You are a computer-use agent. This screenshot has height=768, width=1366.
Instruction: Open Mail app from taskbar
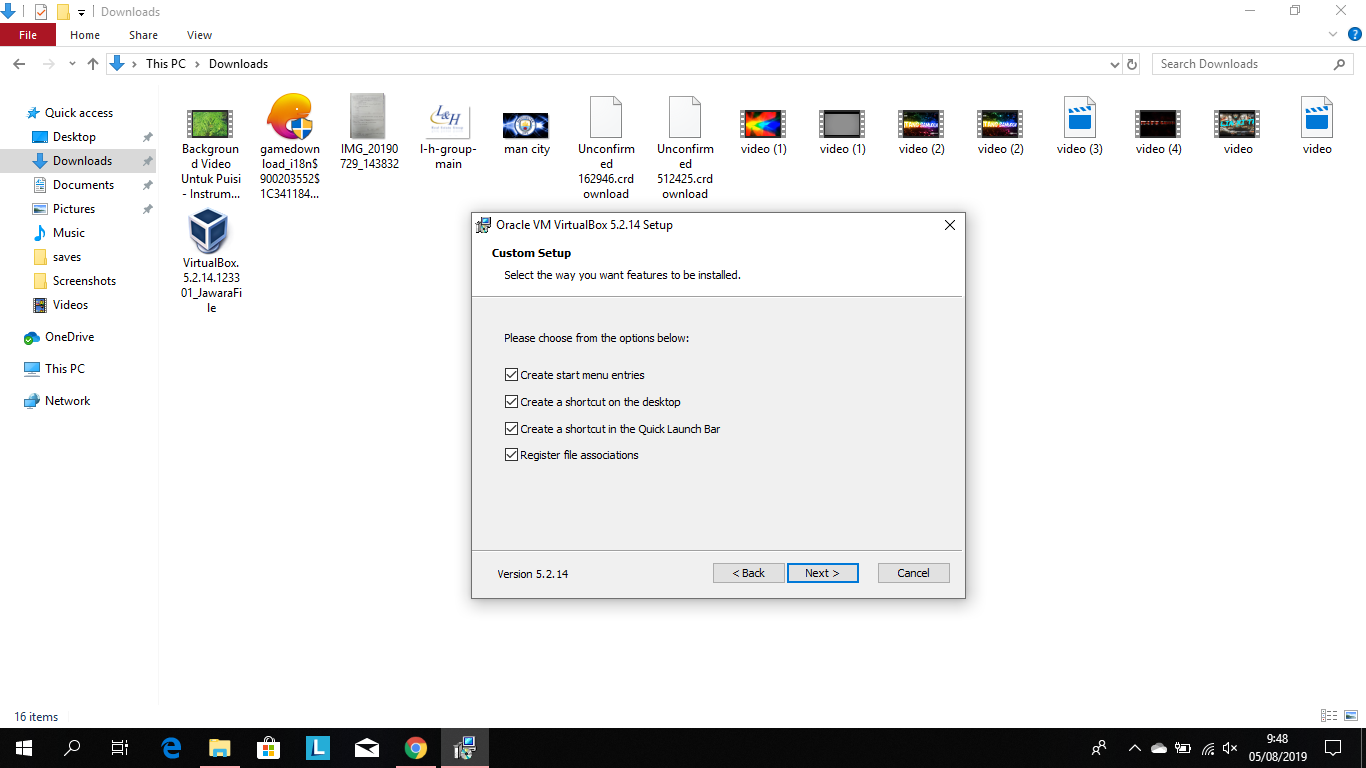(x=367, y=748)
